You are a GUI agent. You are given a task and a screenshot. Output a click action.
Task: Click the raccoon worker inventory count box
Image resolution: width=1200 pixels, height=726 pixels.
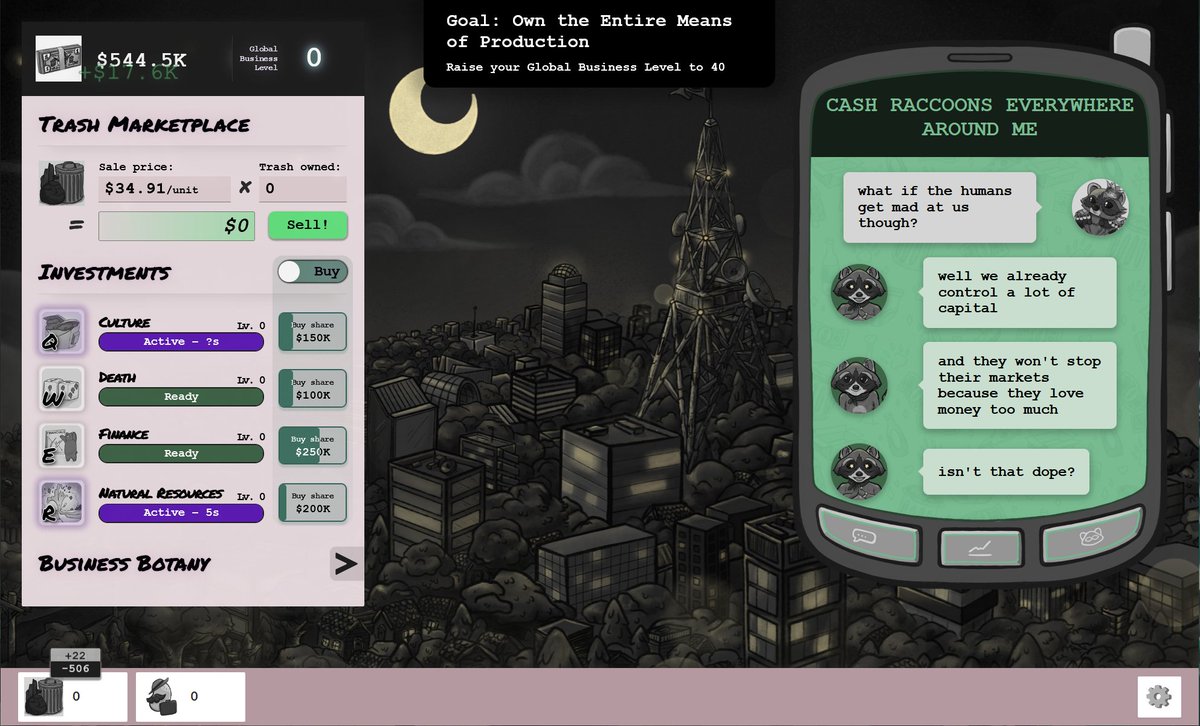pyautogui.click(x=190, y=697)
